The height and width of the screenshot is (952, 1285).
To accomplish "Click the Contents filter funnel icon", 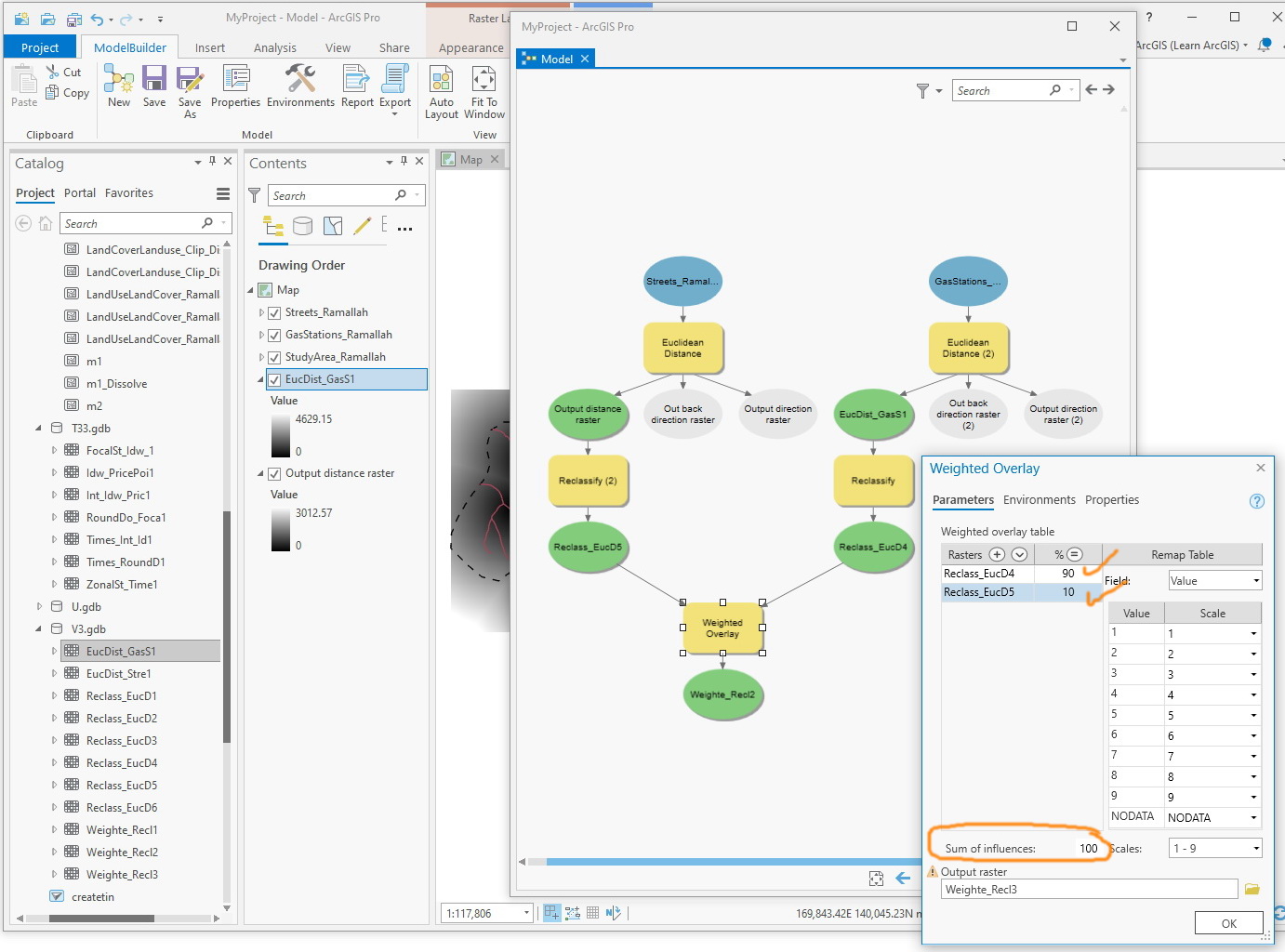I will click(x=255, y=195).
